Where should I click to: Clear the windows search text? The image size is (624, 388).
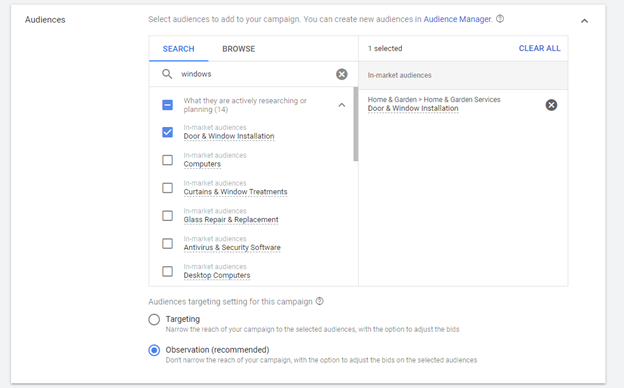(341, 74)
